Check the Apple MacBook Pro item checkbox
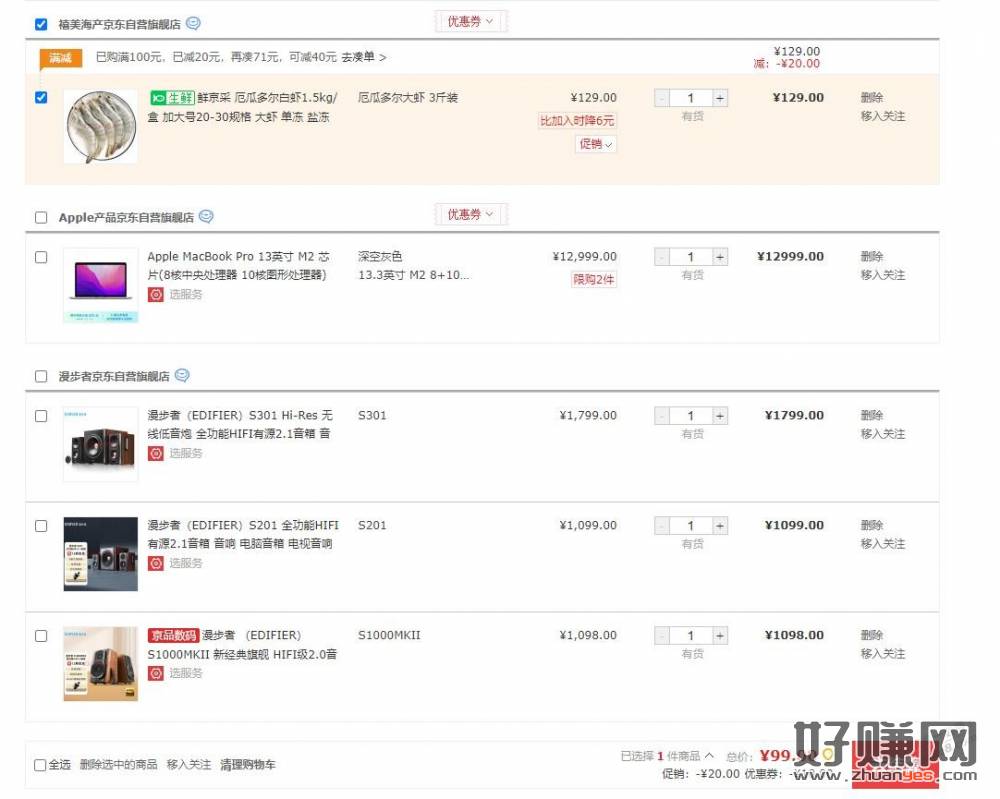 click(41, 257)
